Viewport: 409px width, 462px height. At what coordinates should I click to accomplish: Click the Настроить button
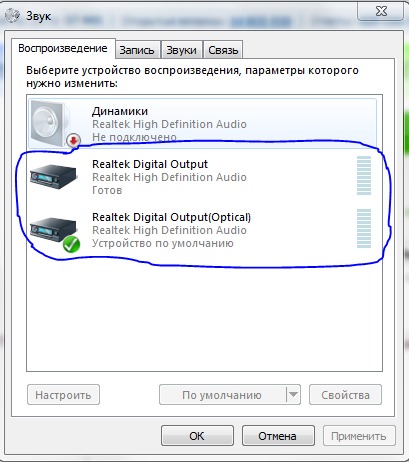click(x=63, y=395)
